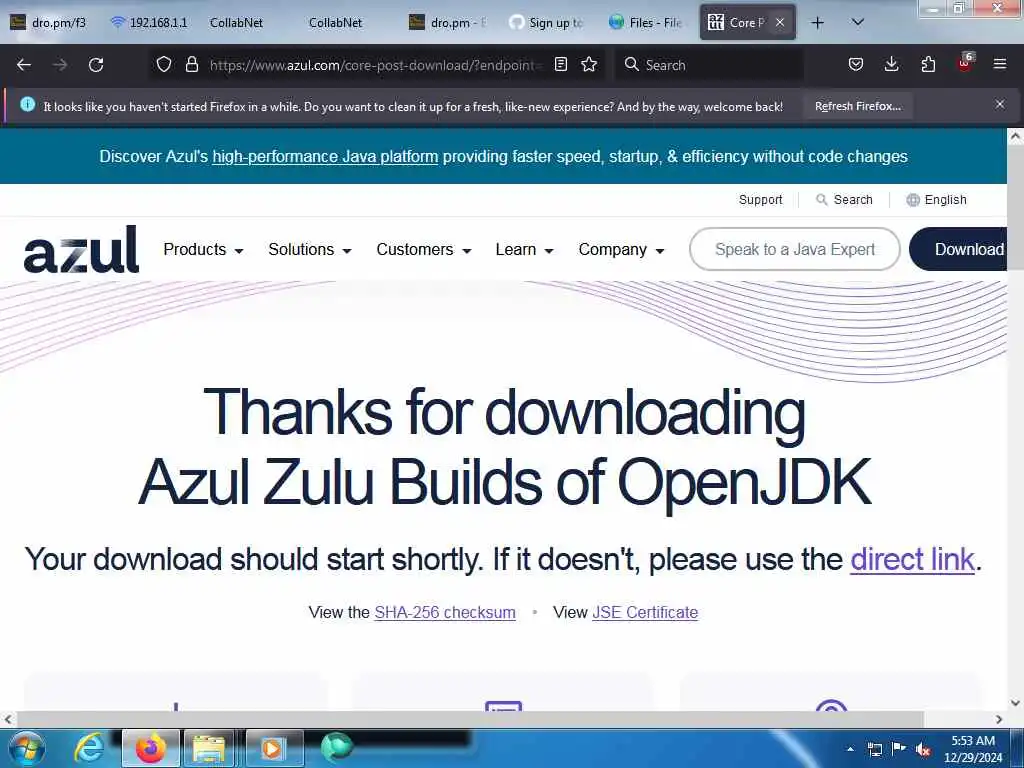Expand the Customers menu
The width and height of the screenshot is (1024, 768).
click(423, 249)
